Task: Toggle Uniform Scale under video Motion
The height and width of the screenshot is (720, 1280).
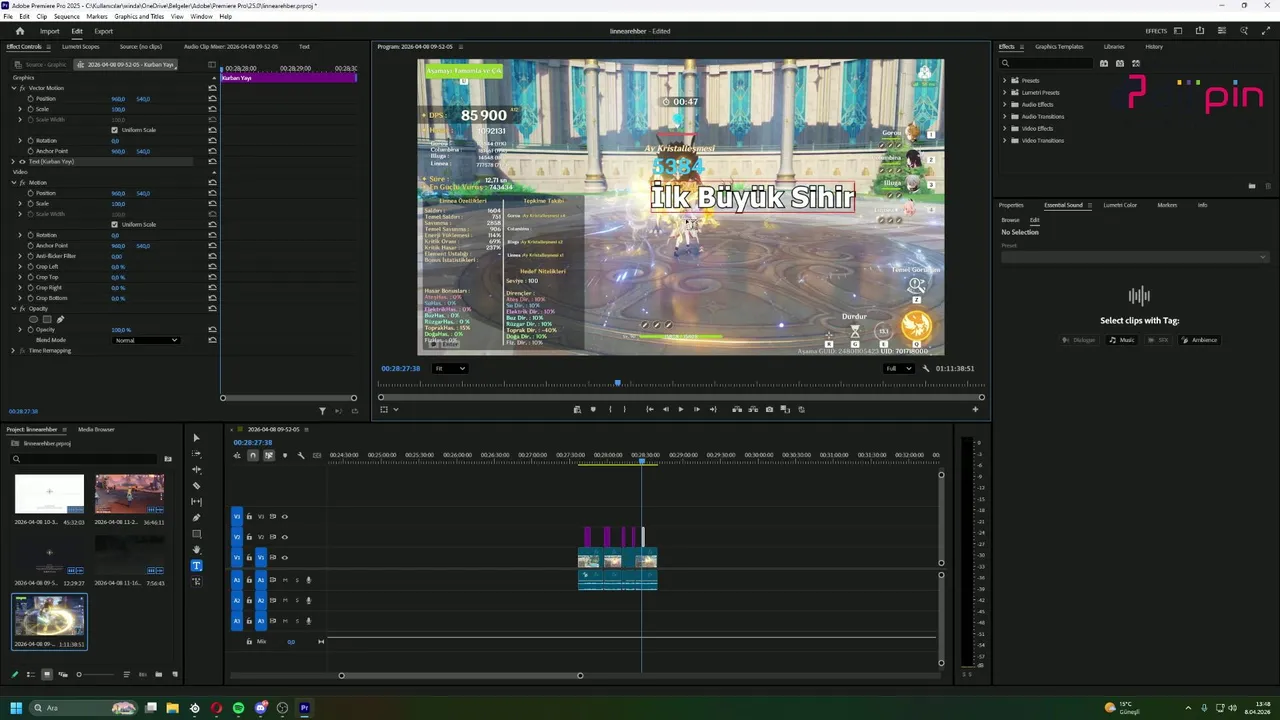Action: point(114,224)
